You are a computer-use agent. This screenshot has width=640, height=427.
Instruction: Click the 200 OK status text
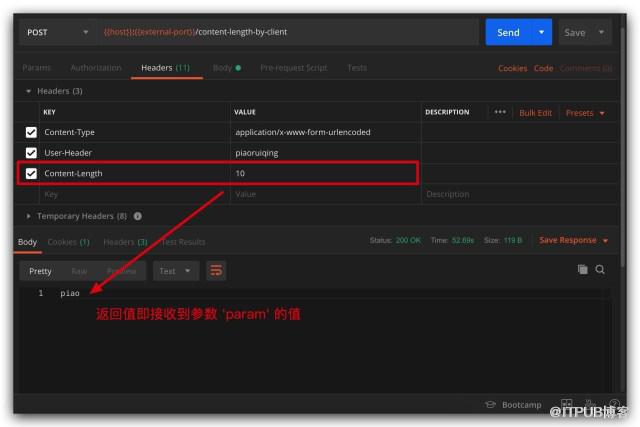click(x=408, y=240)
